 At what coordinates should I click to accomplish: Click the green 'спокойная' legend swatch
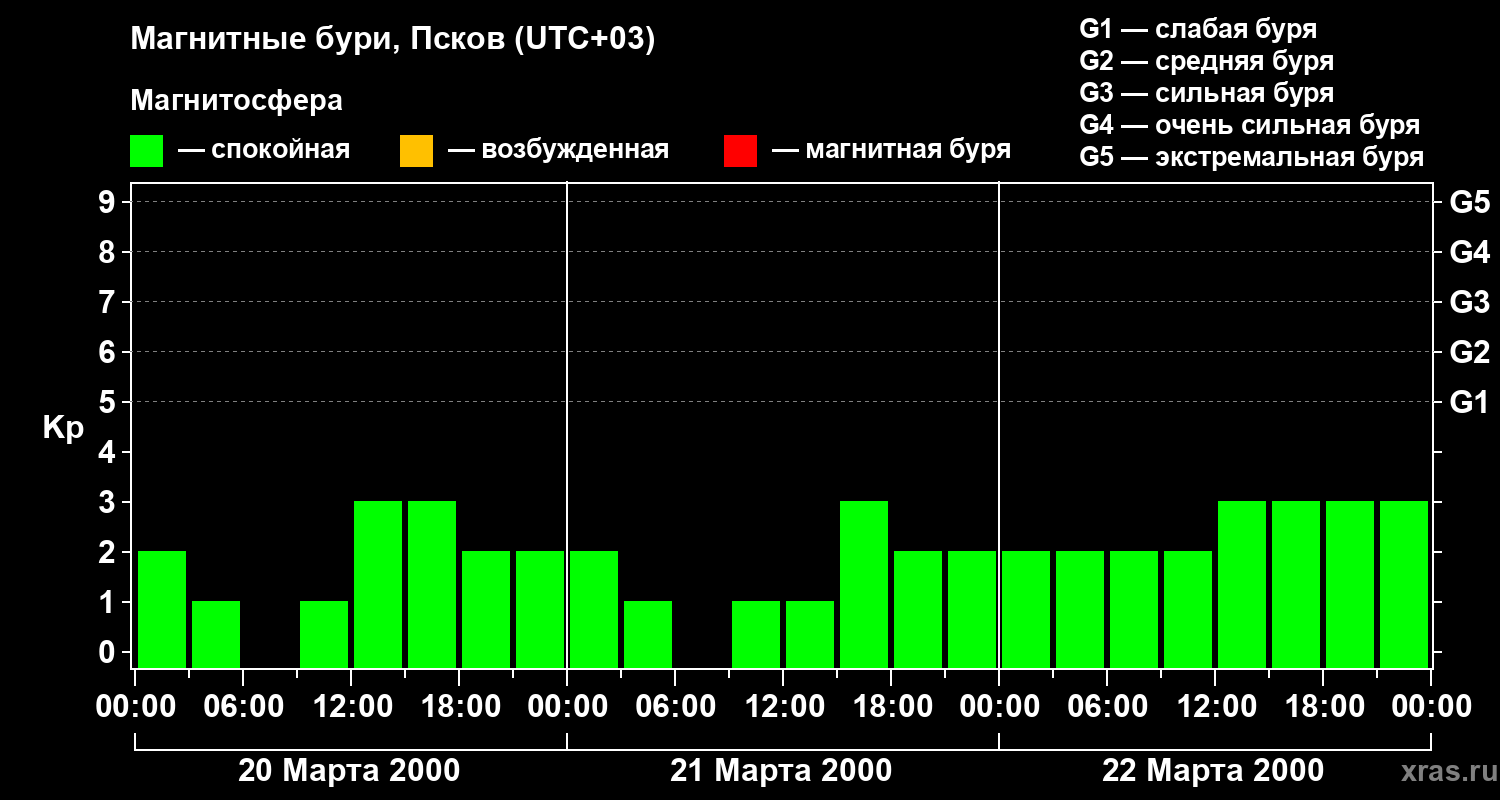[x=147, y=151]
